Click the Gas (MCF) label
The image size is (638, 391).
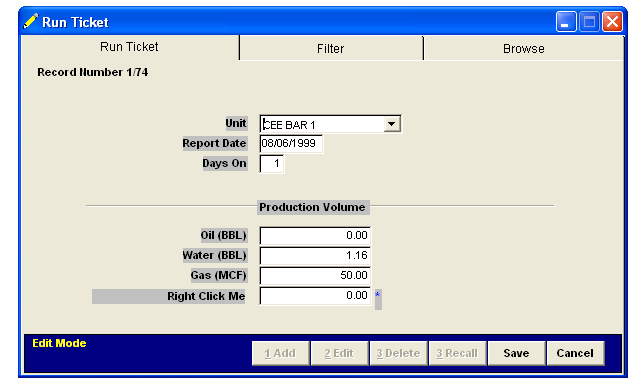coord(219,275)
